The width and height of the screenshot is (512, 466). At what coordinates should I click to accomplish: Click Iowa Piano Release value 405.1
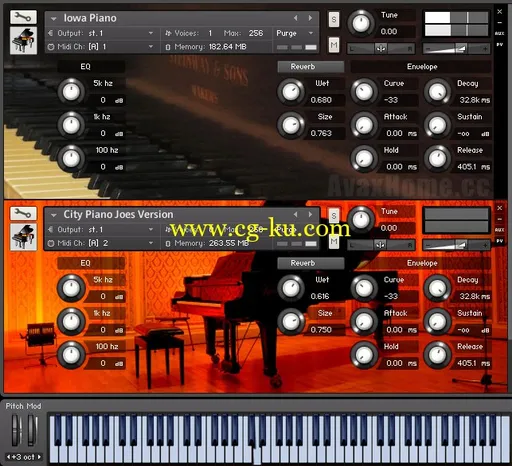(x=467, y=167)
